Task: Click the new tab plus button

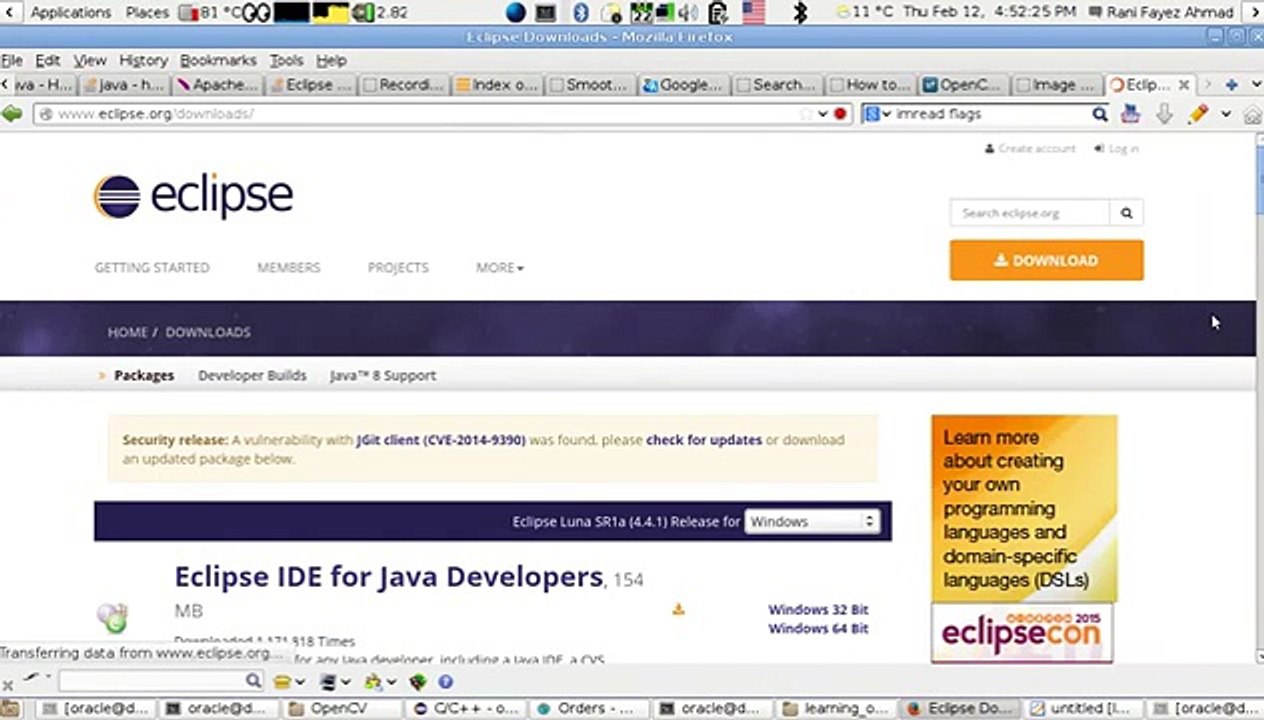Action: tap(1232, 85)
